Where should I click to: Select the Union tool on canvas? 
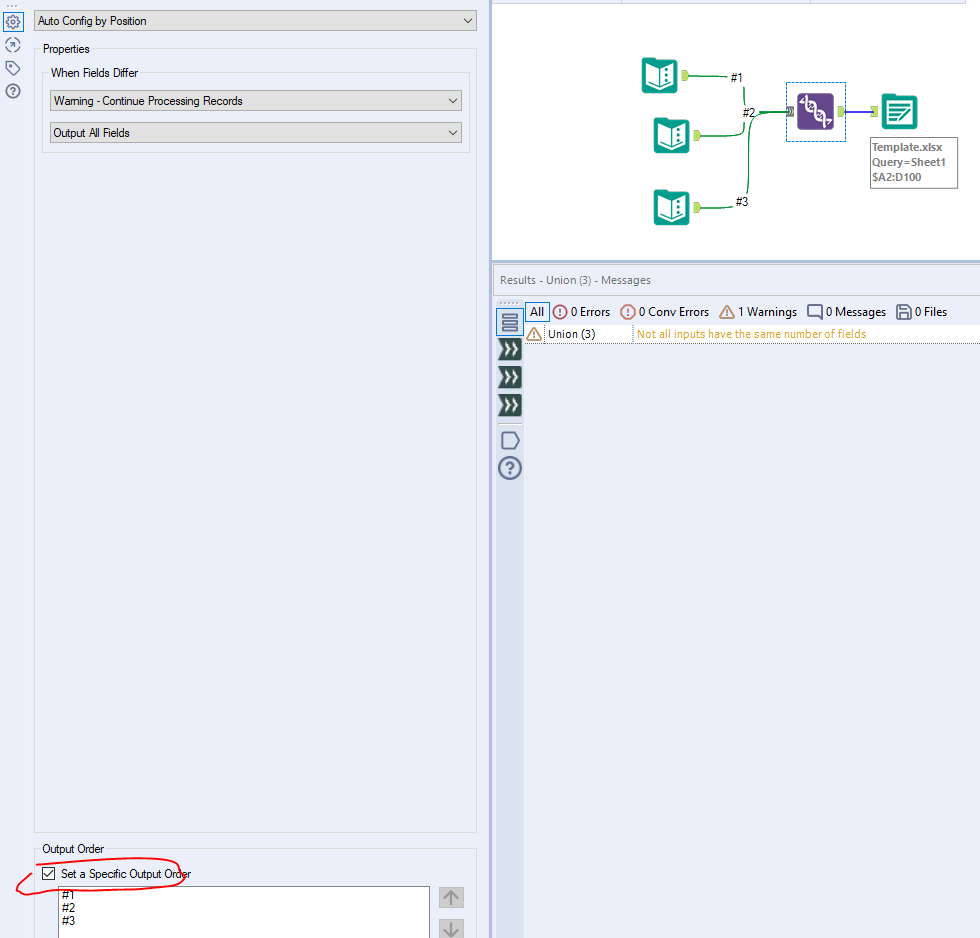(816, 111)
